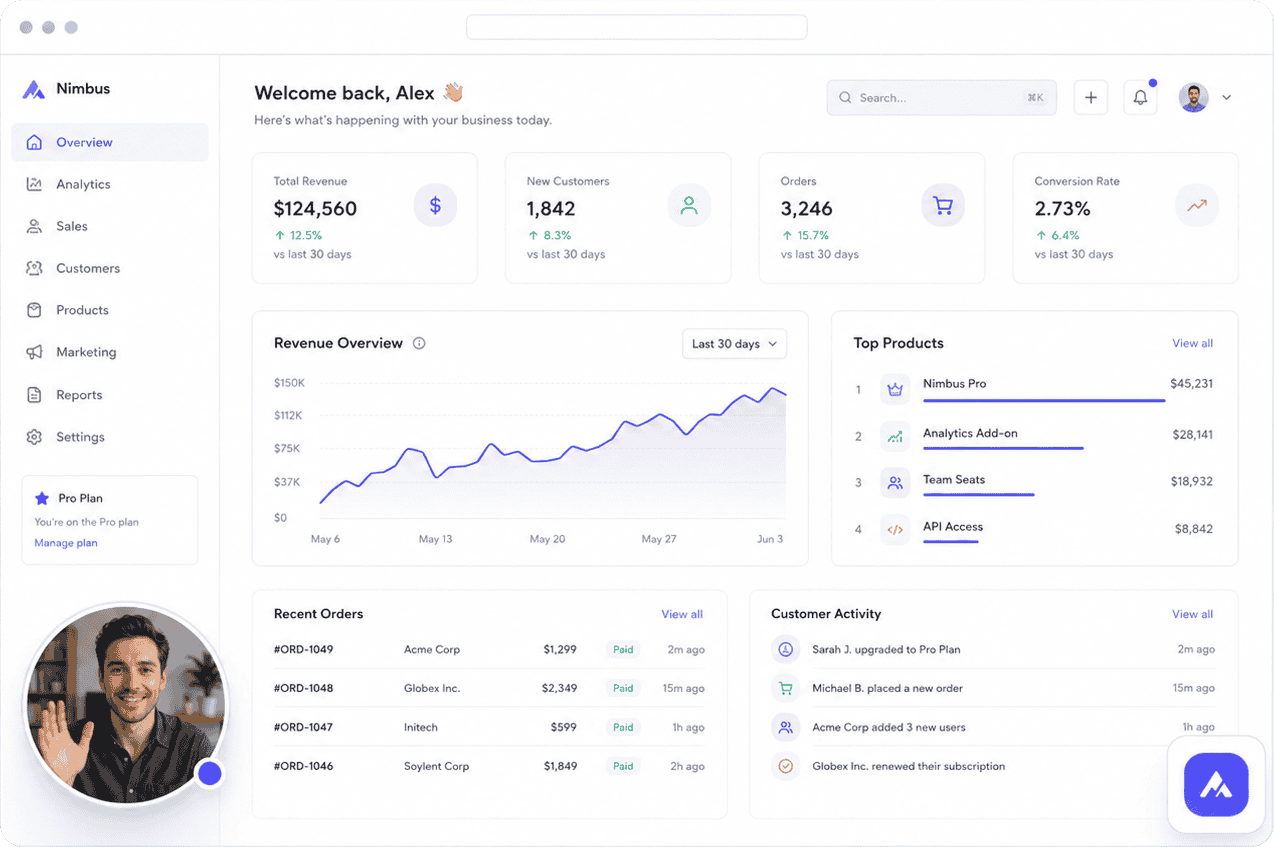Click the Team Seats users icon
The width and height of the screenshot is (1274, 847).
pos(895,483)
